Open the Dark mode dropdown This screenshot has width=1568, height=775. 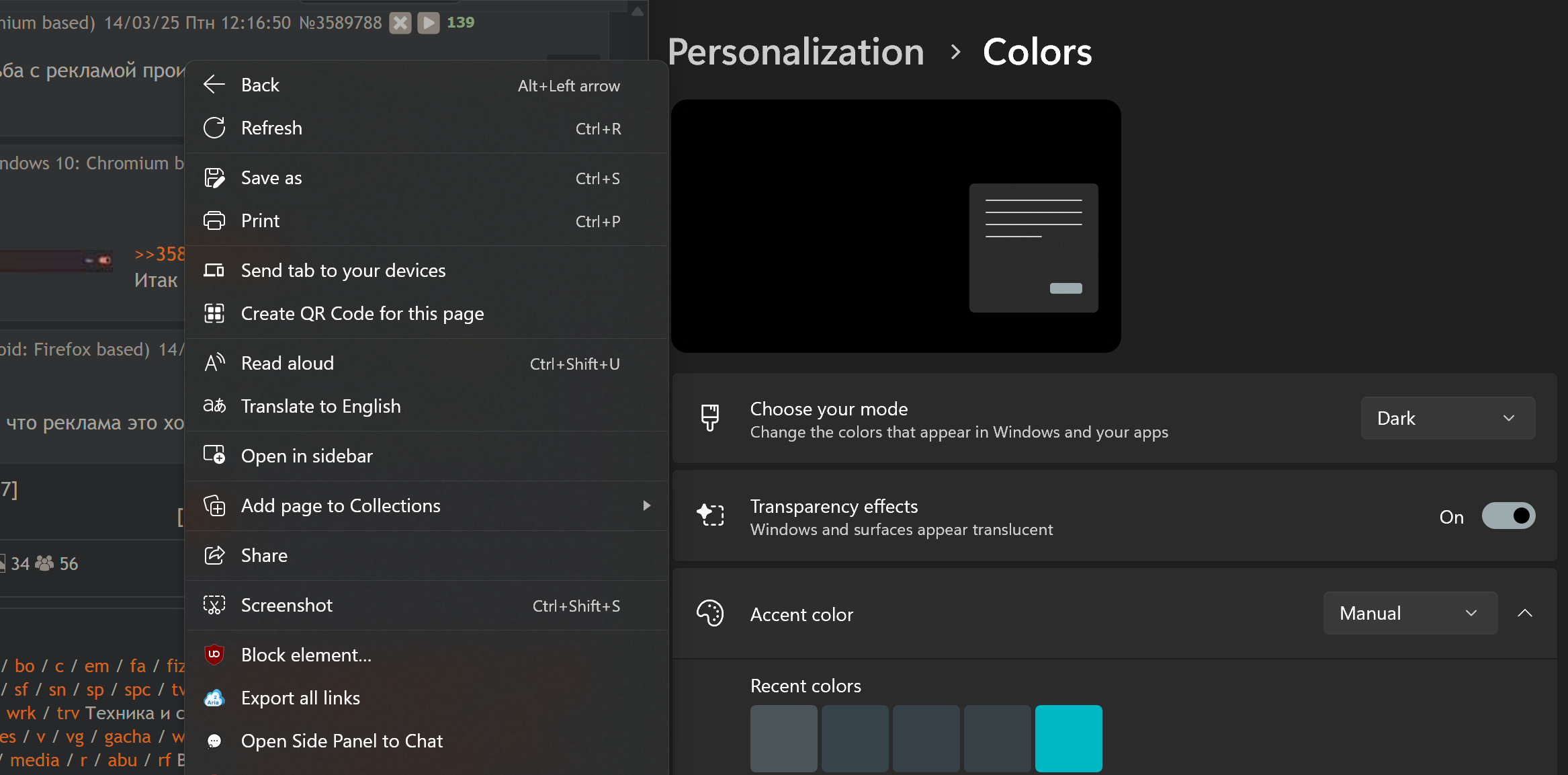pos(1448,418)
